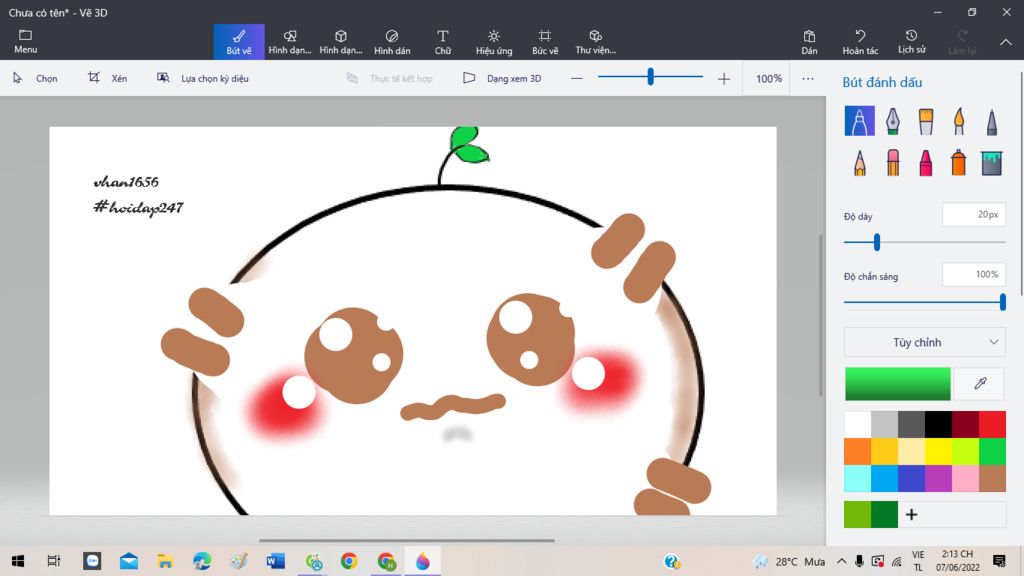The height and width of the screenshot is (576, 1024).
Task: Click the Độ dày thickness slider
Action: point(925,242)
